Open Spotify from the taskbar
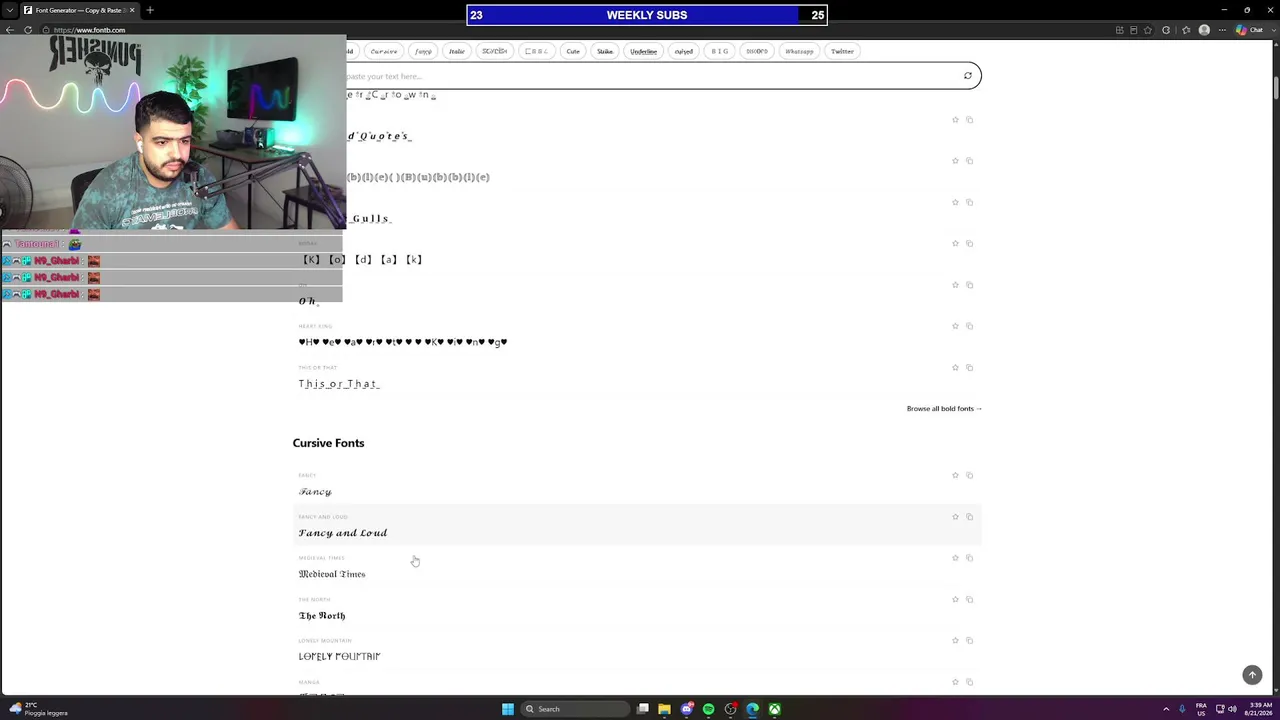The height and width of the screenshot is (720, 1280). coord(708,709)
